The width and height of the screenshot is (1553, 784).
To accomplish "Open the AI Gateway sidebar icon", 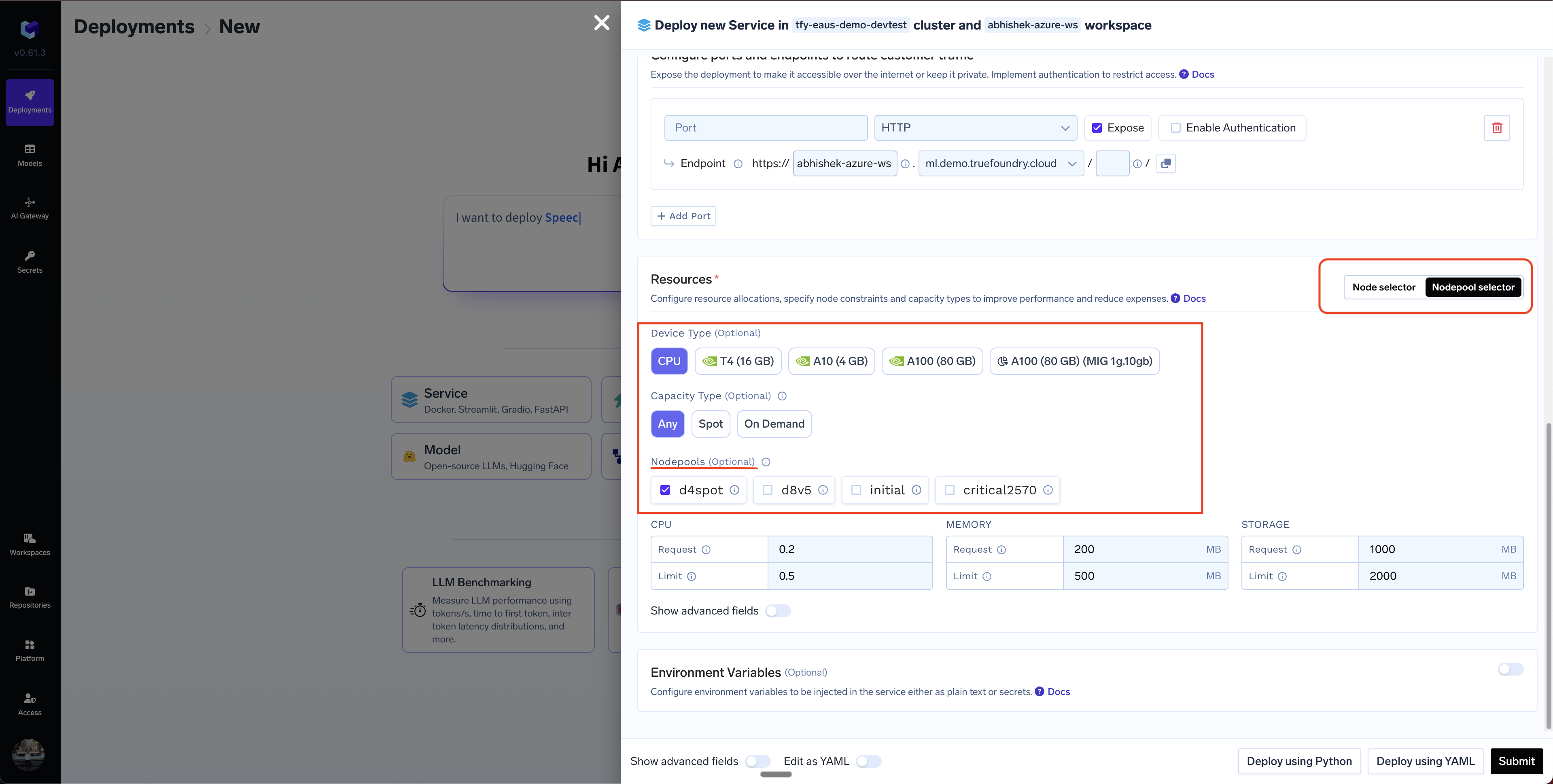I will point(30,208).
